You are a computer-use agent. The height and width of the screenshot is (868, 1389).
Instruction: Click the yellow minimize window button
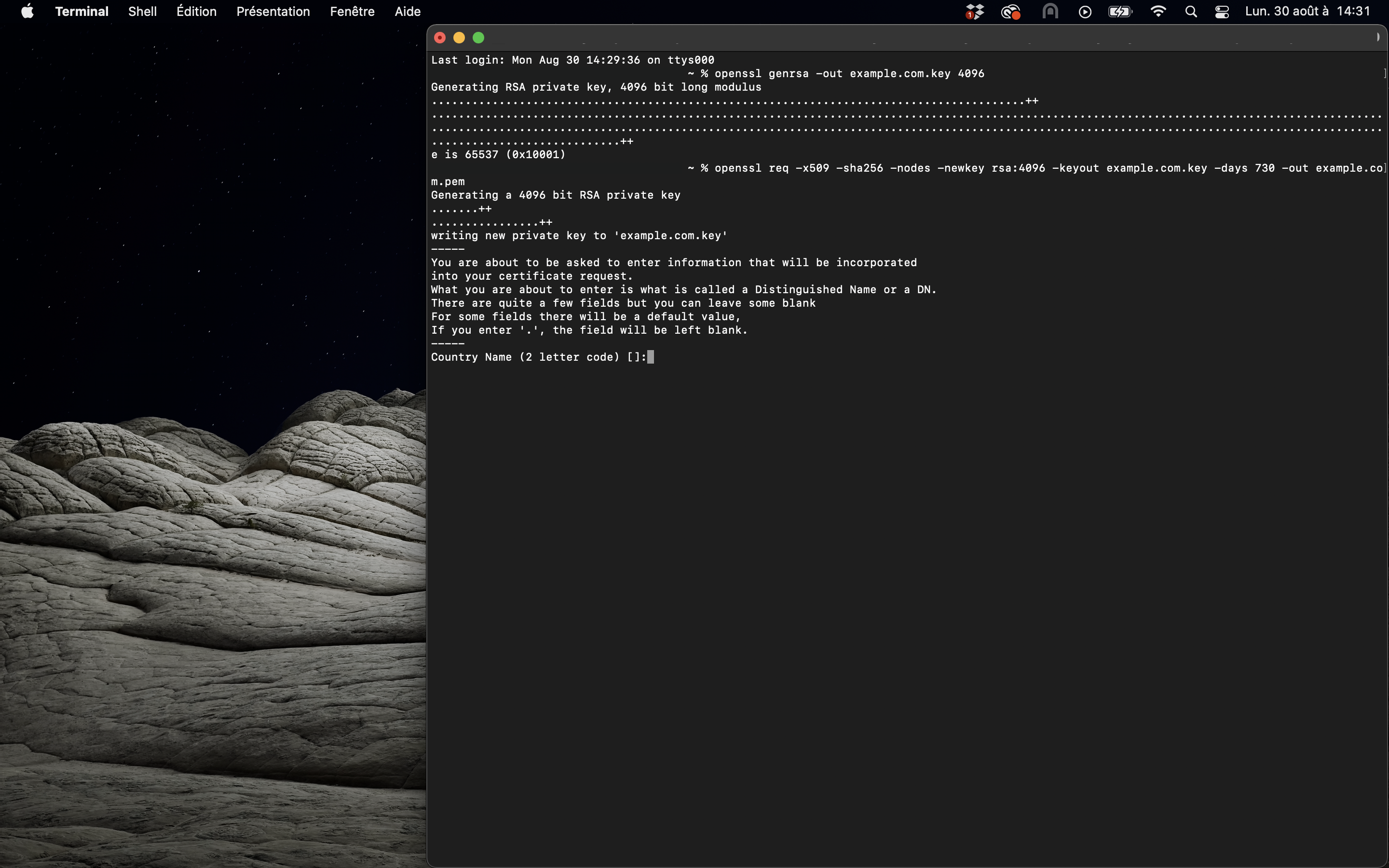(459, 38)
